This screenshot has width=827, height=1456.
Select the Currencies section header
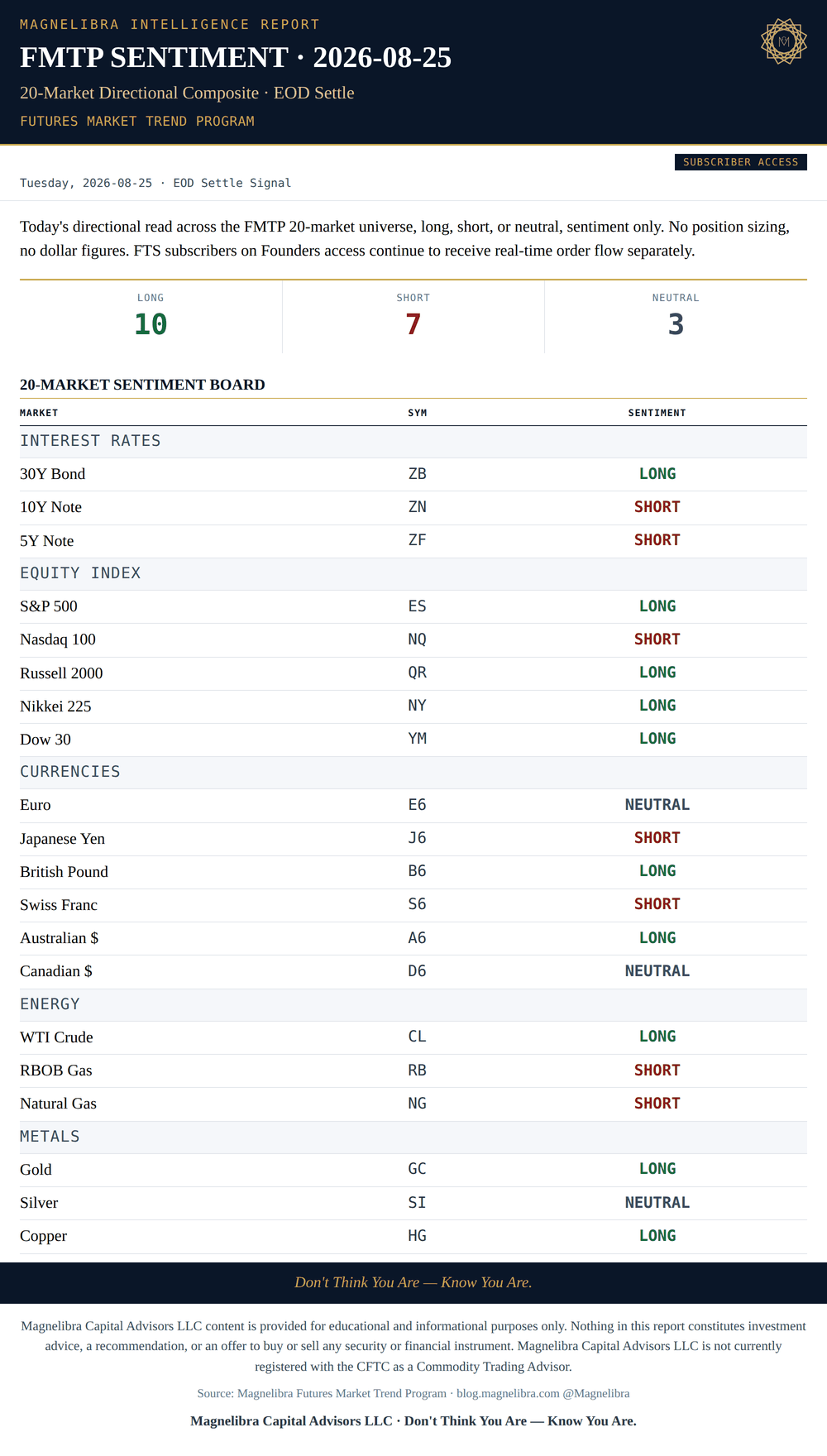pos(413,773)
